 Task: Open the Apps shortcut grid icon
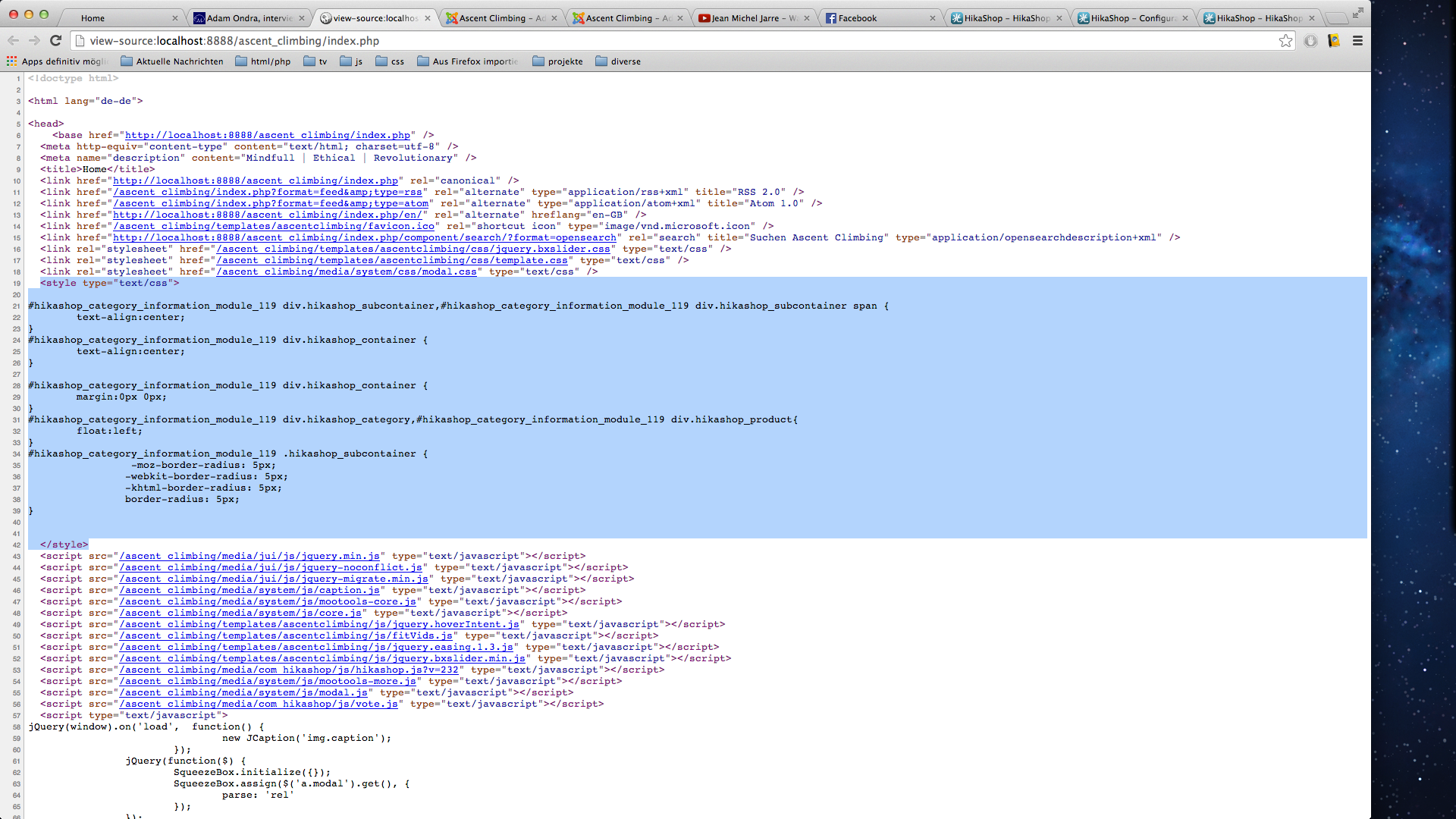pos(12,61)
